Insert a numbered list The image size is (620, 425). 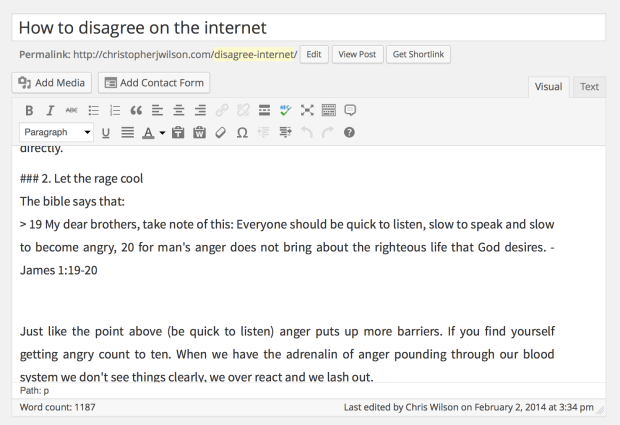coord(115,110)
